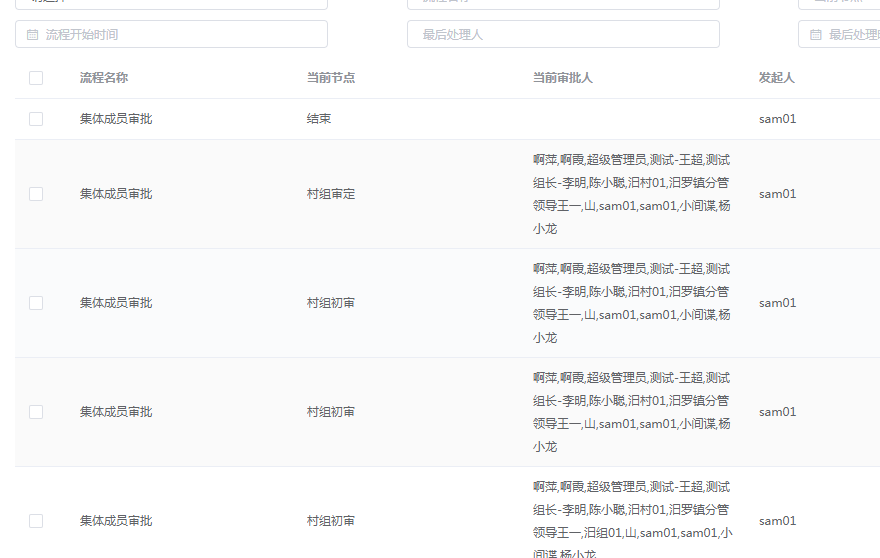Click 集体成员审批 in the 村组审定 row

116,194
